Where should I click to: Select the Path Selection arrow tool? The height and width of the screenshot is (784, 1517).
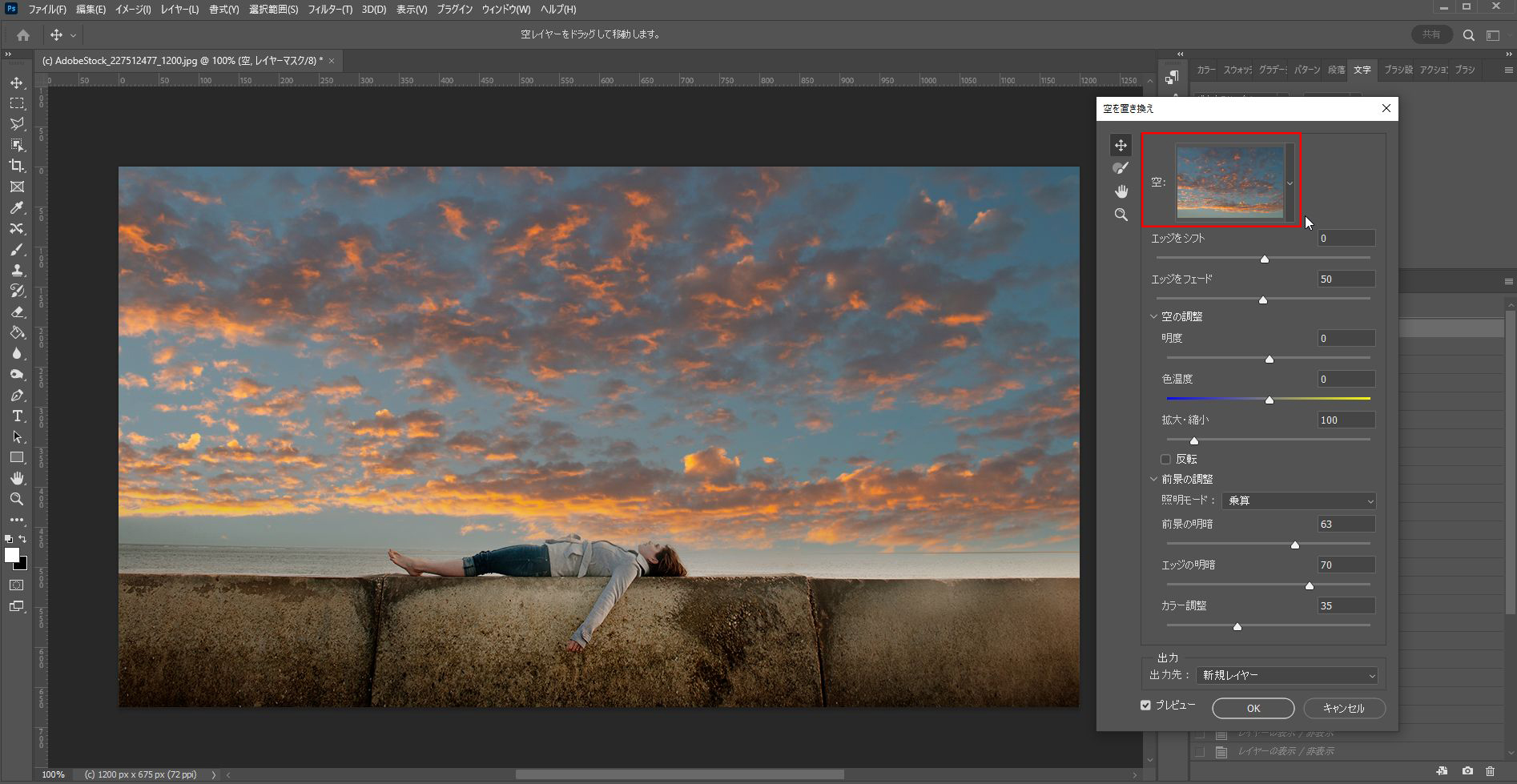click(17, 437)
